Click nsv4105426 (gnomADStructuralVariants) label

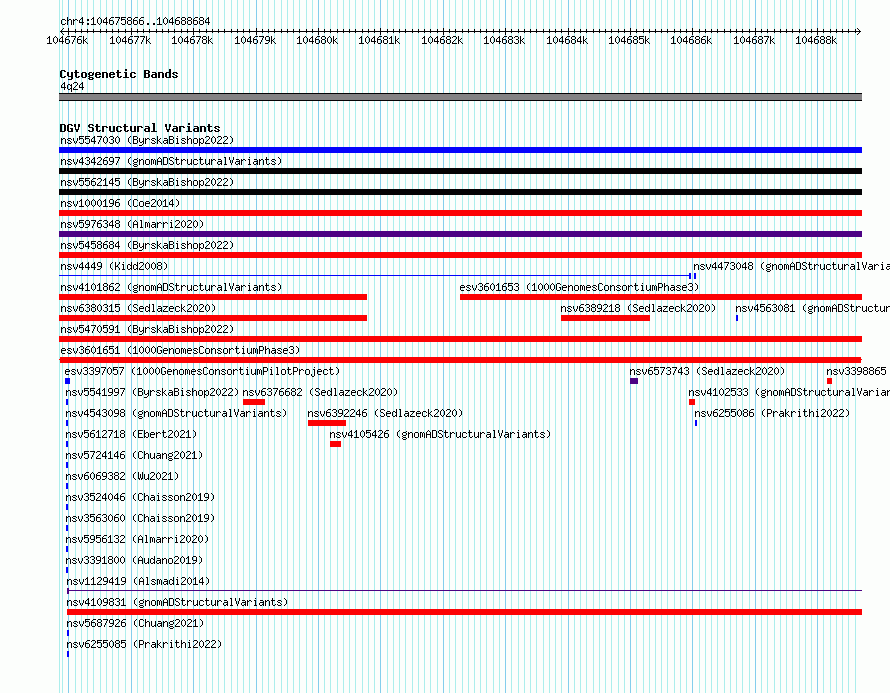440,434
